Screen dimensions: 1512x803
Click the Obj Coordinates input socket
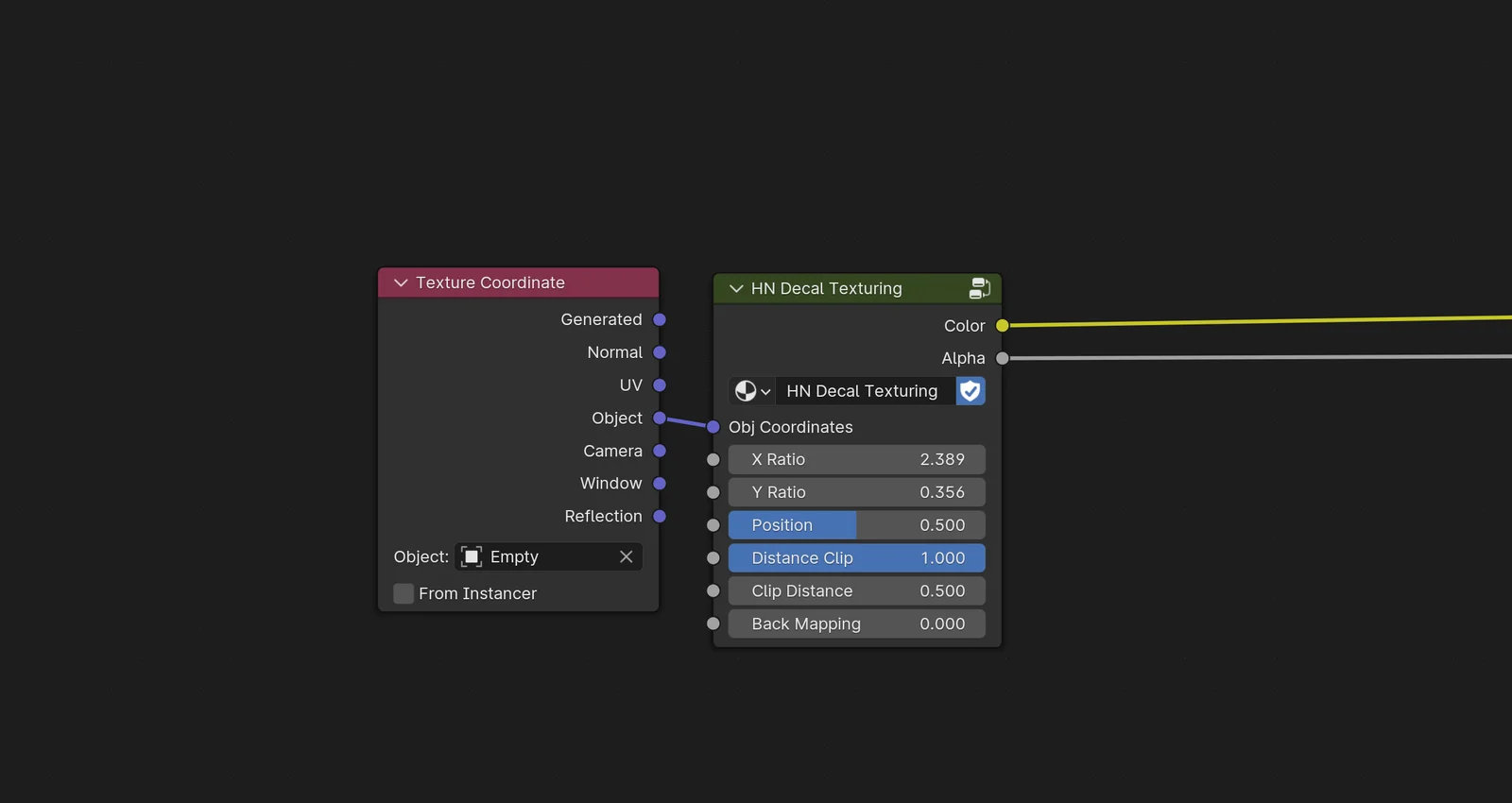pos(713,427)
